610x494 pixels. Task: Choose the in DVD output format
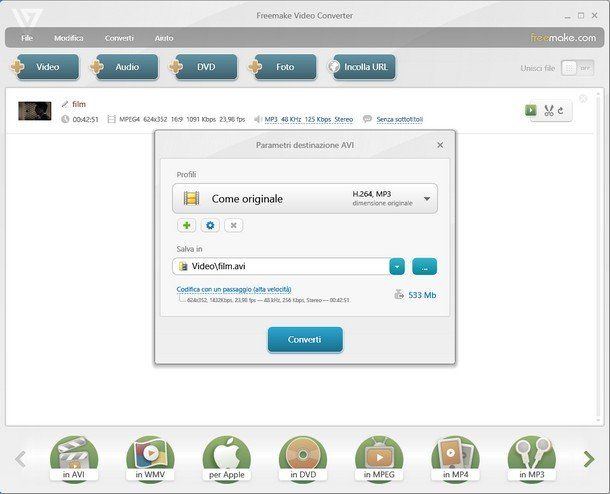pos(303,459)
